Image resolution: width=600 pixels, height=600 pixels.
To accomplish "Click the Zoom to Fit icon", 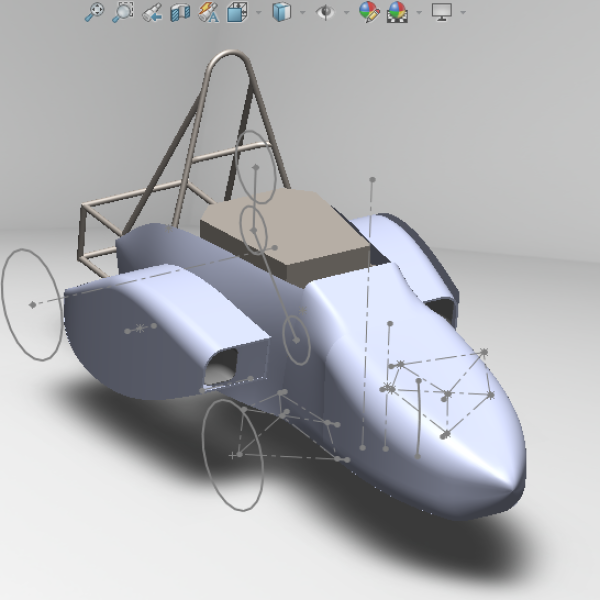I will 94,13.
